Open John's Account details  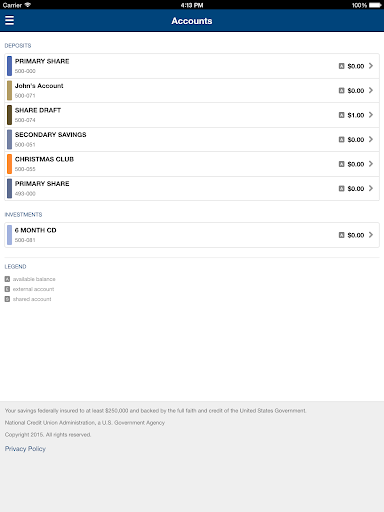coord(192,91)
